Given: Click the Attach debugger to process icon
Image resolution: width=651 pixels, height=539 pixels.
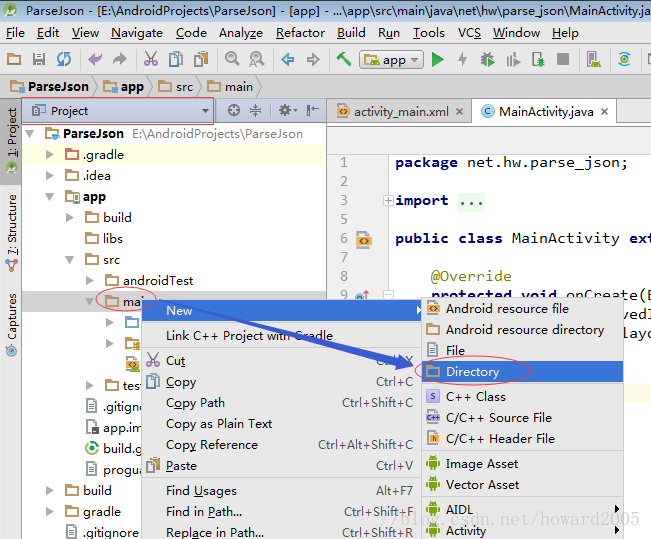Looking at the screenshot, I should 538,59.
